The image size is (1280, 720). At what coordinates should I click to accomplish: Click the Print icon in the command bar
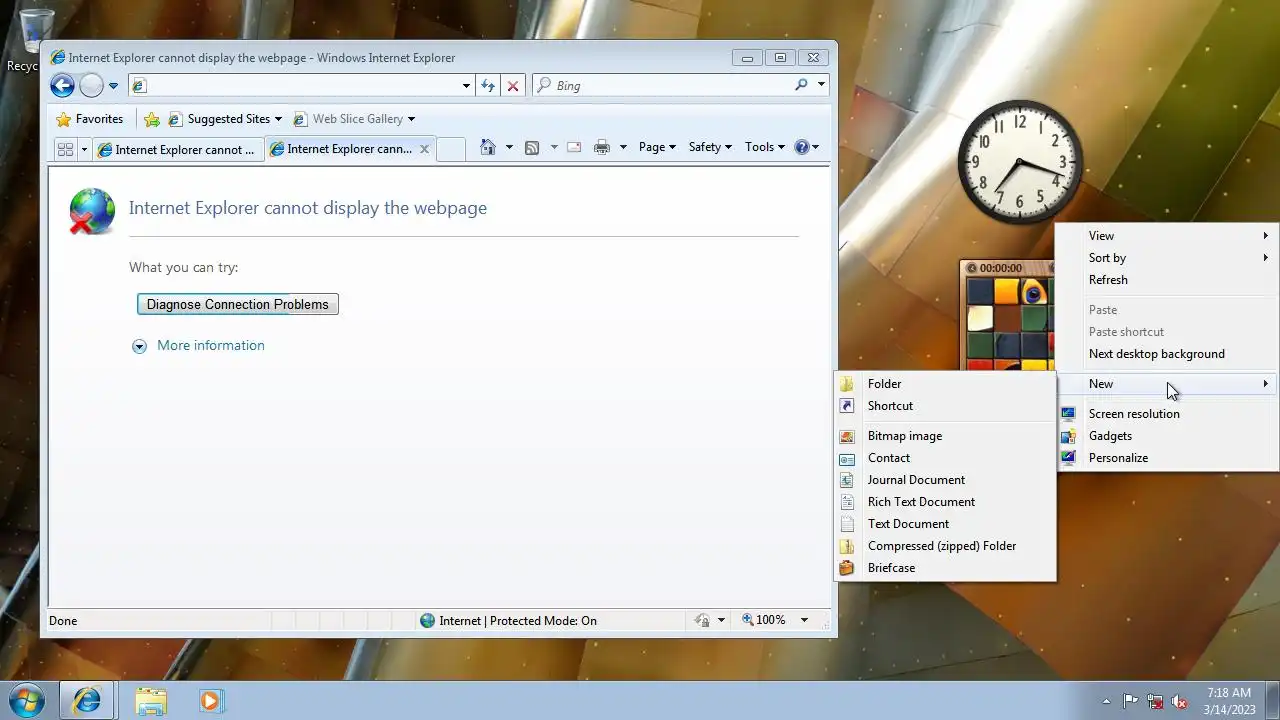(x=601, y=147)
